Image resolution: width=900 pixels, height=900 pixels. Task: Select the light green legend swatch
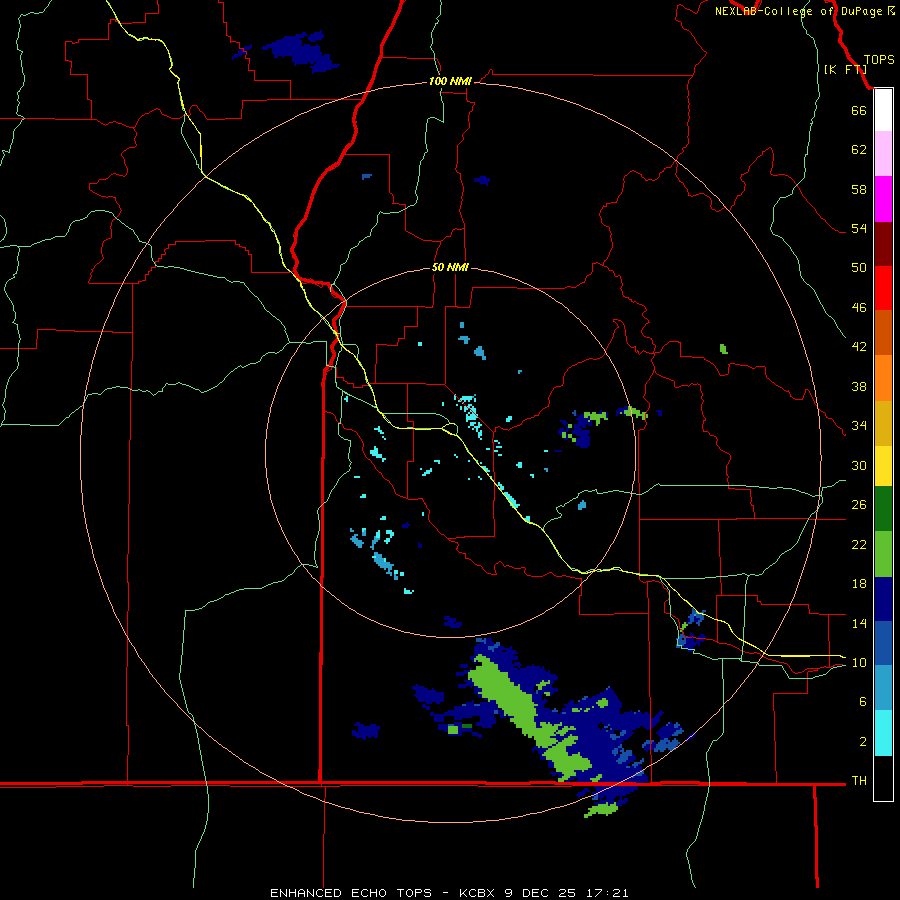pyautogui.click(x=883, y=554)
